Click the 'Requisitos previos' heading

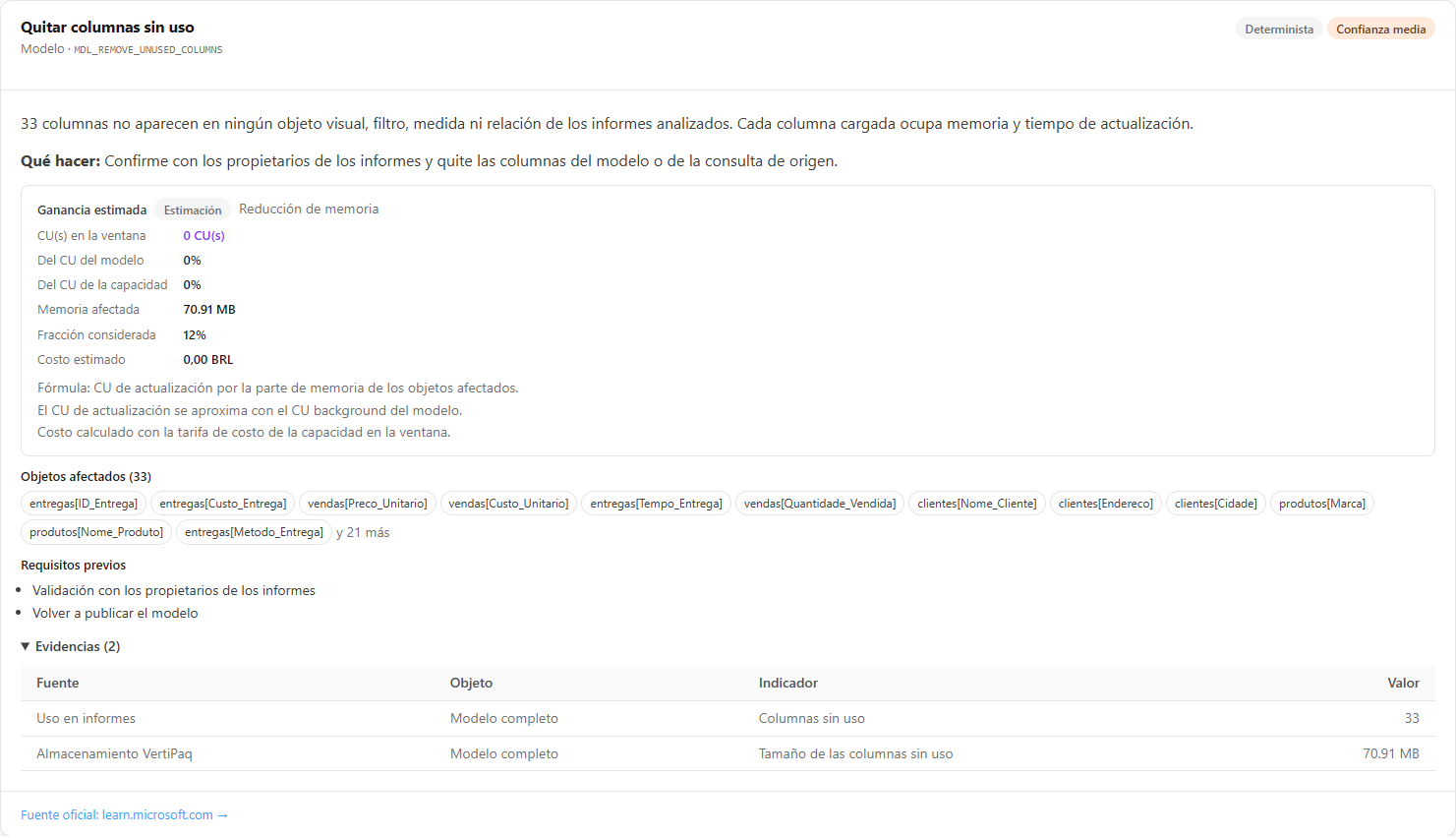point(73,565)
